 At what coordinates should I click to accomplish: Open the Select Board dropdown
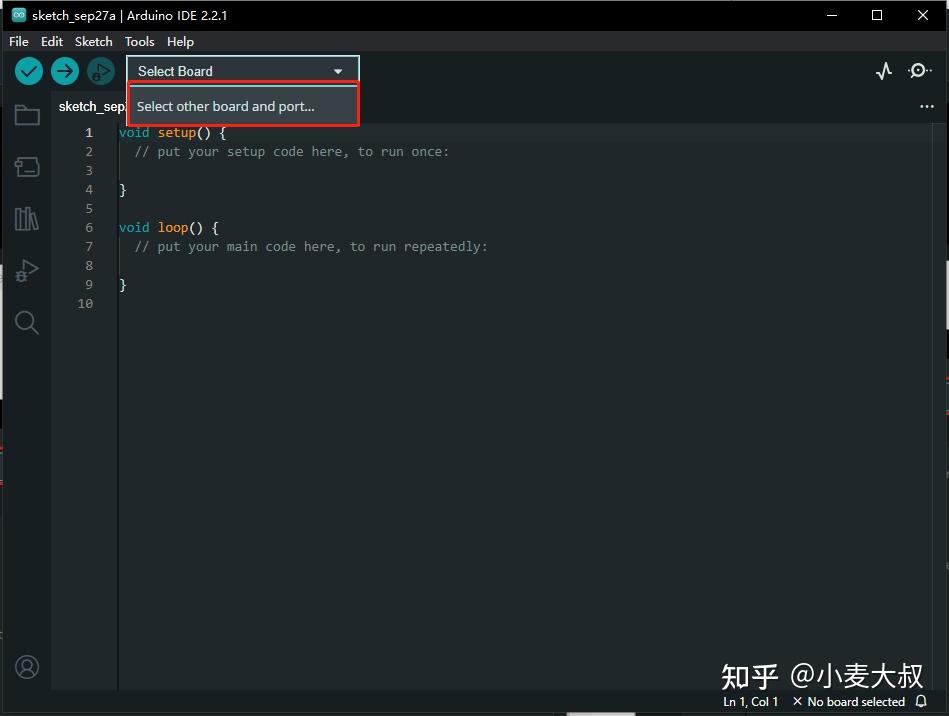pyautogui.click(x=240, y=71)
